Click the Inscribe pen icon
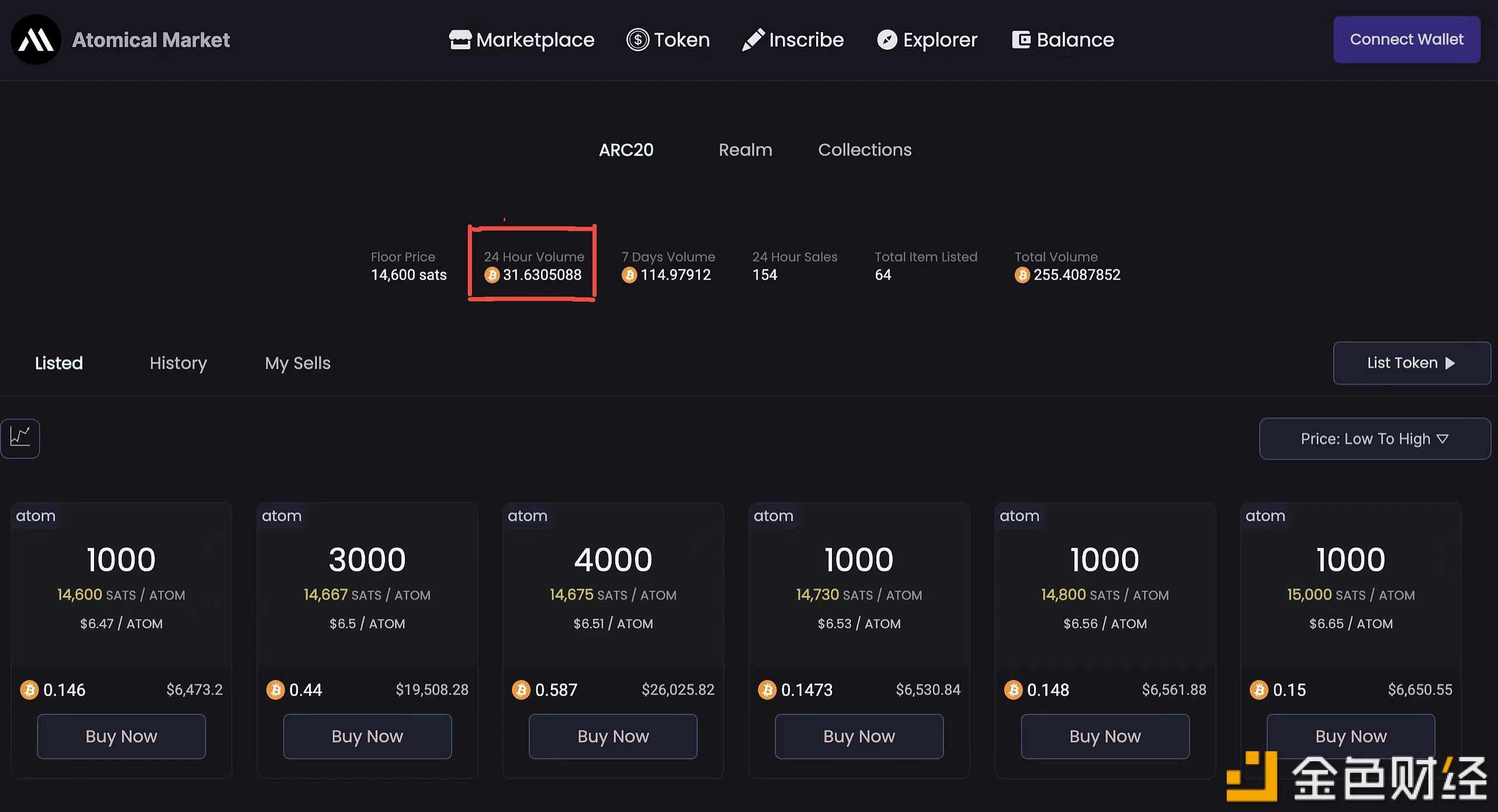Image resolution: width=1498 pixels, height=812 pixels. click(753, 40)
